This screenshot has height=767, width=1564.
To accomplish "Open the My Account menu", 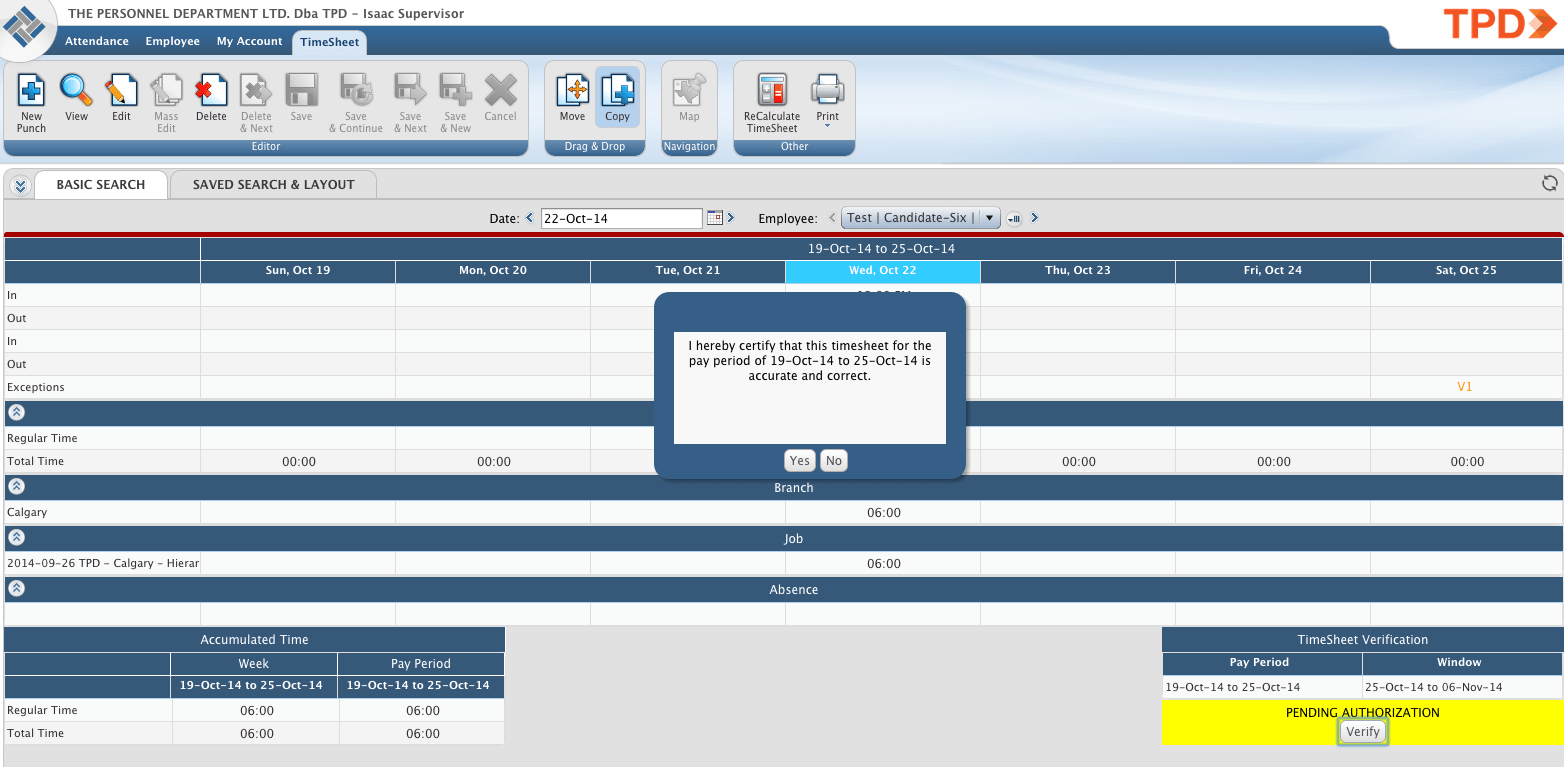I will pyautogui.click(x=249, y=41).
